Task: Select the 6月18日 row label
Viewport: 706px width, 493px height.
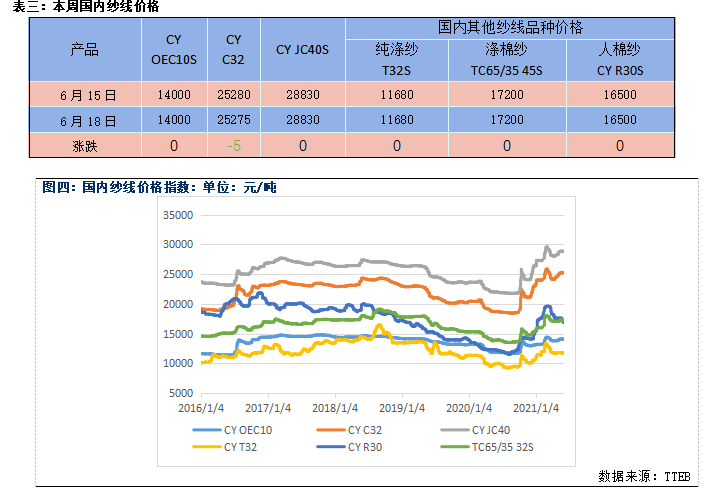Action: (x=85, y=120)
